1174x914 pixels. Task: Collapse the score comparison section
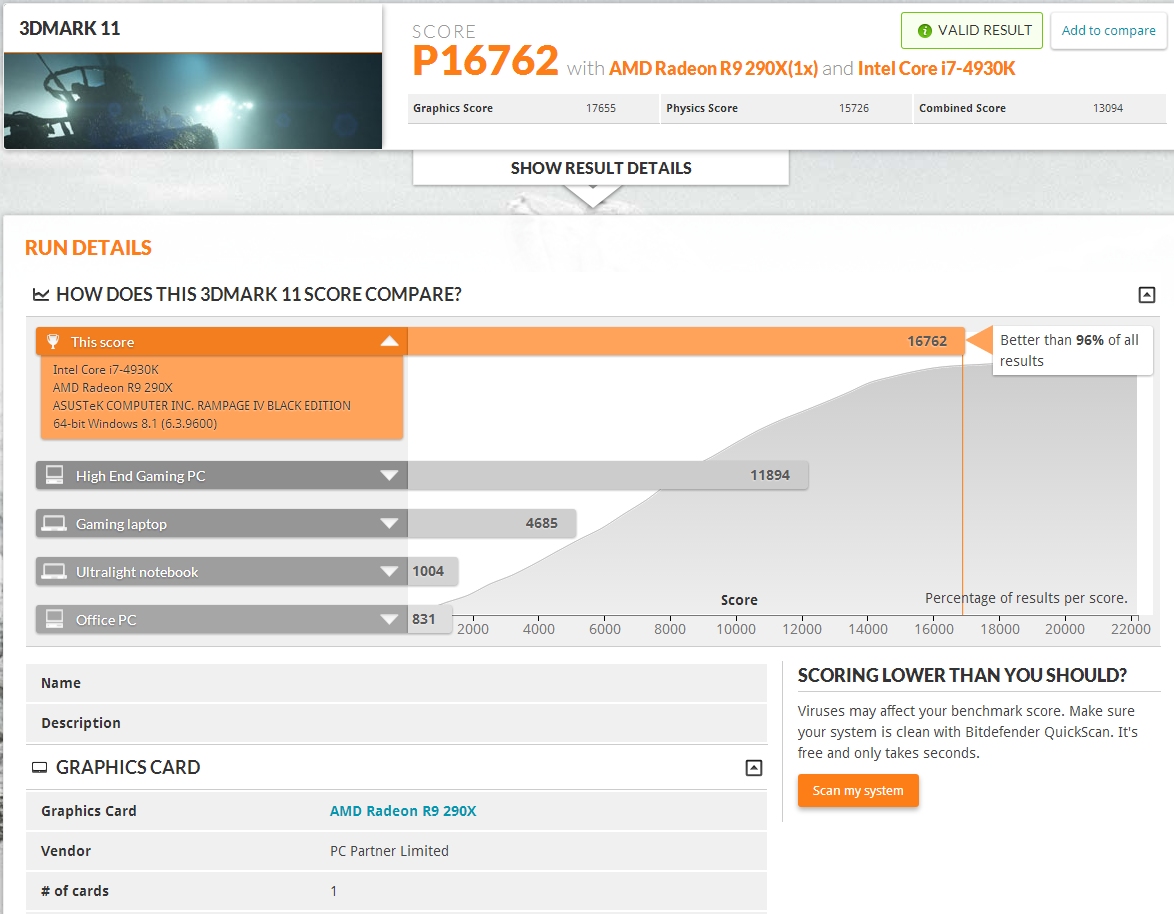[1146, 294]
